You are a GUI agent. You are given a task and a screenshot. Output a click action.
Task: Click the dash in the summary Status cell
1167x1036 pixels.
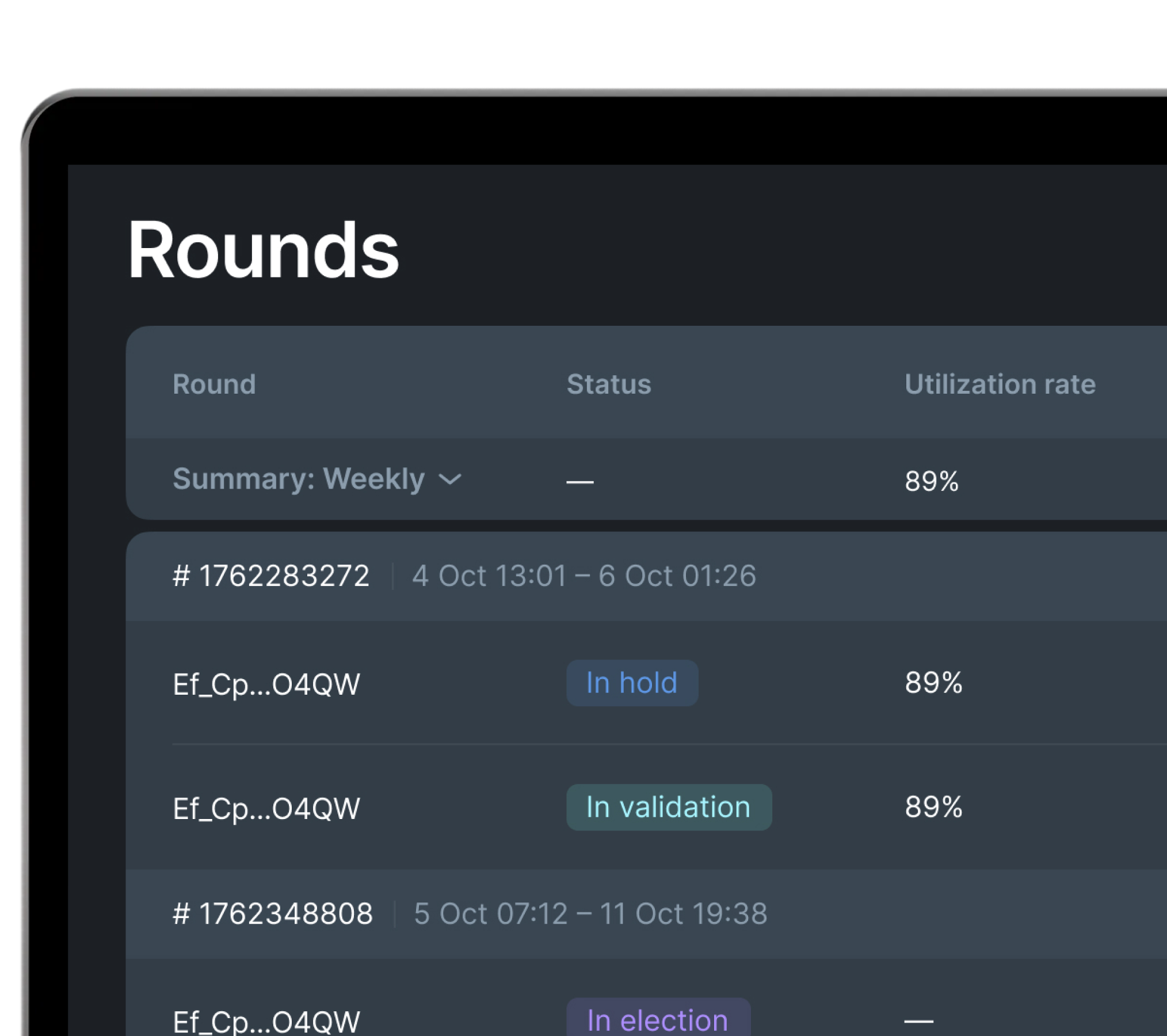[x=579, y=482]
